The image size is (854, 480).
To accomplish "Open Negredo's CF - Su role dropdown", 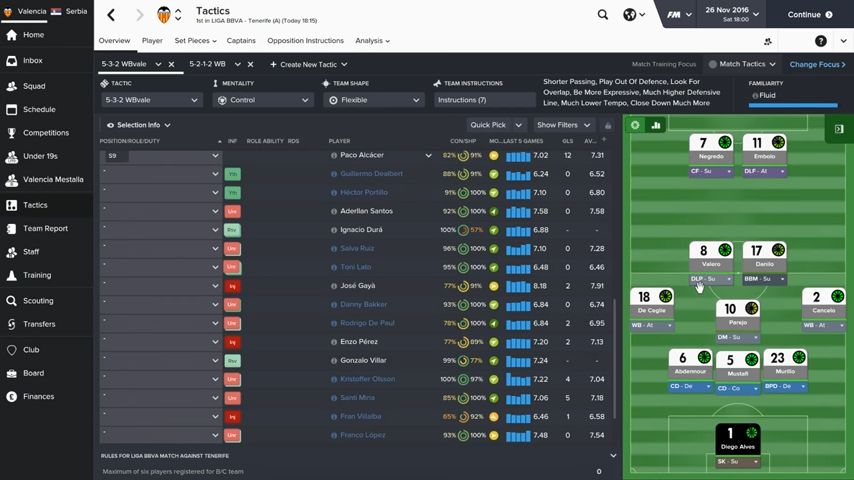I will (x=711, y=172).
